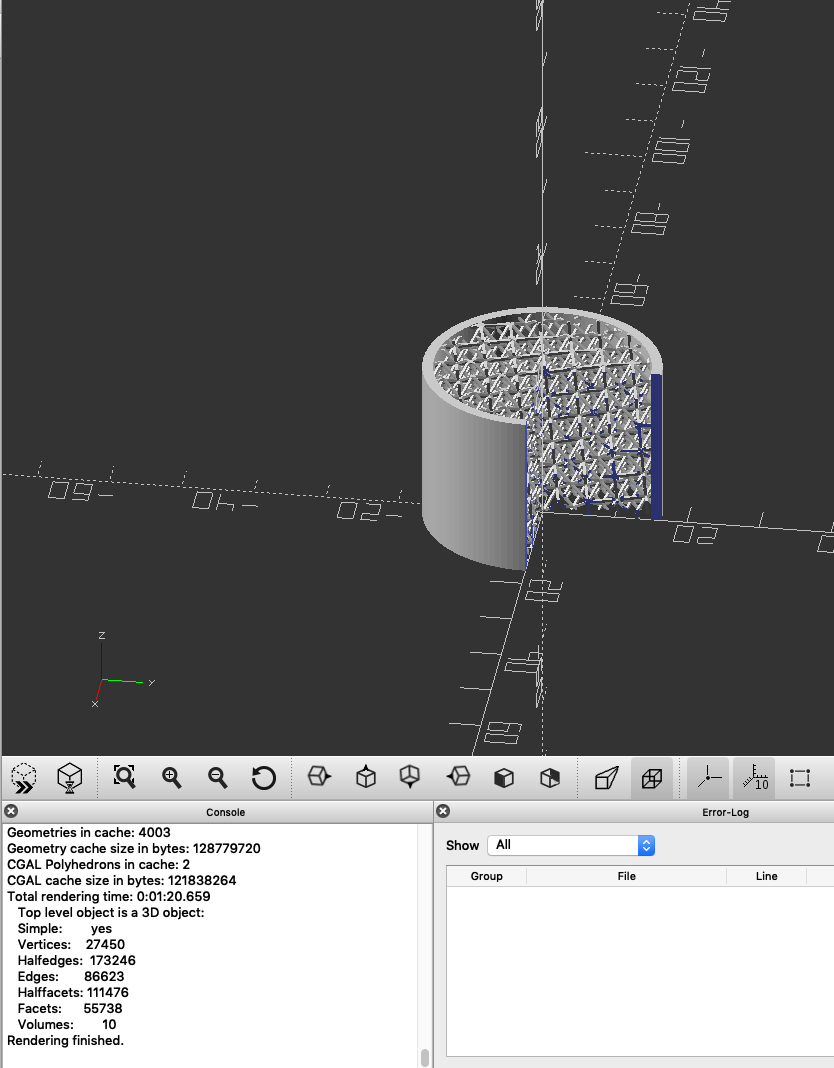The width and height of the screenshot is (834, 1068).
Task: Close the Console panel
Action: point(12,812)
